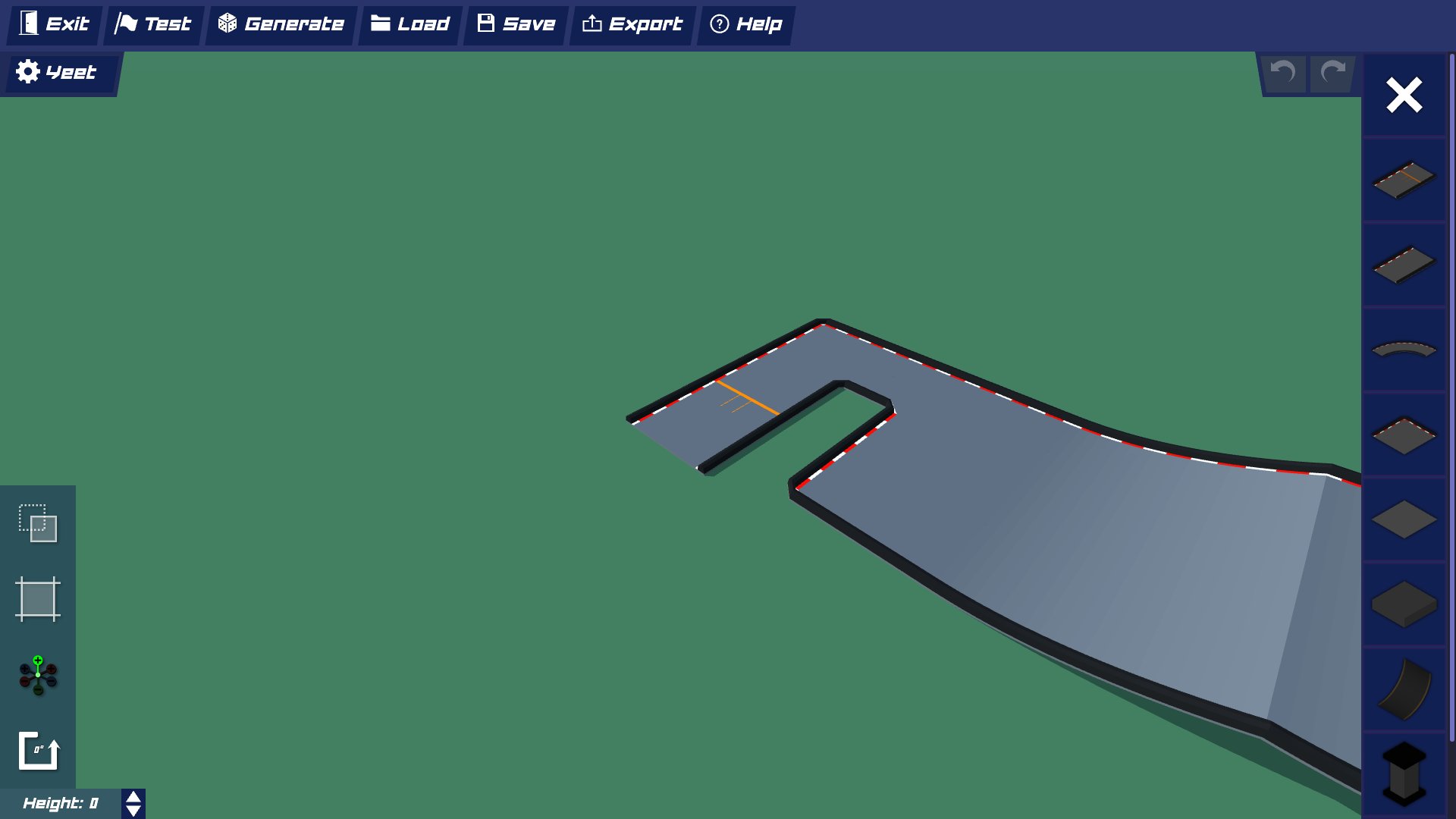Select the curved ramp piece
The height and width of the screenshot is (819, 1456).
[1404, 689]
